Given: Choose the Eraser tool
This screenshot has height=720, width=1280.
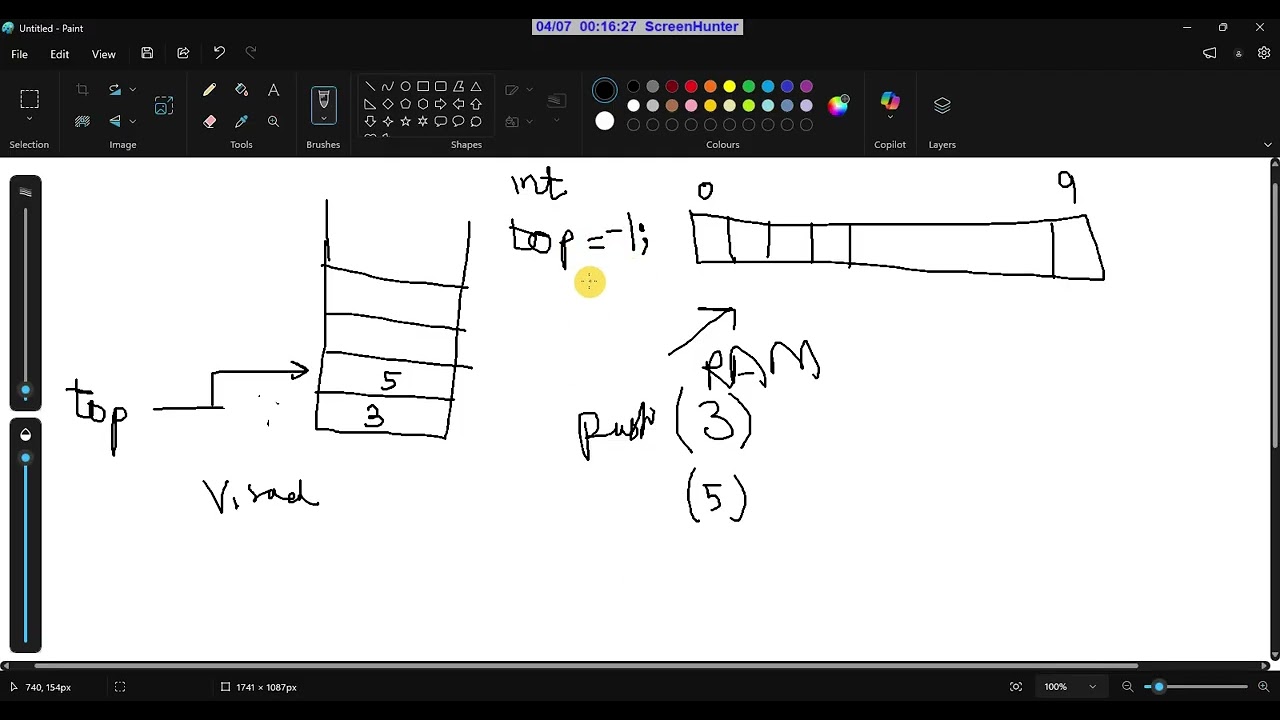Looking at the screenshot, I should [x=209, y=121].
